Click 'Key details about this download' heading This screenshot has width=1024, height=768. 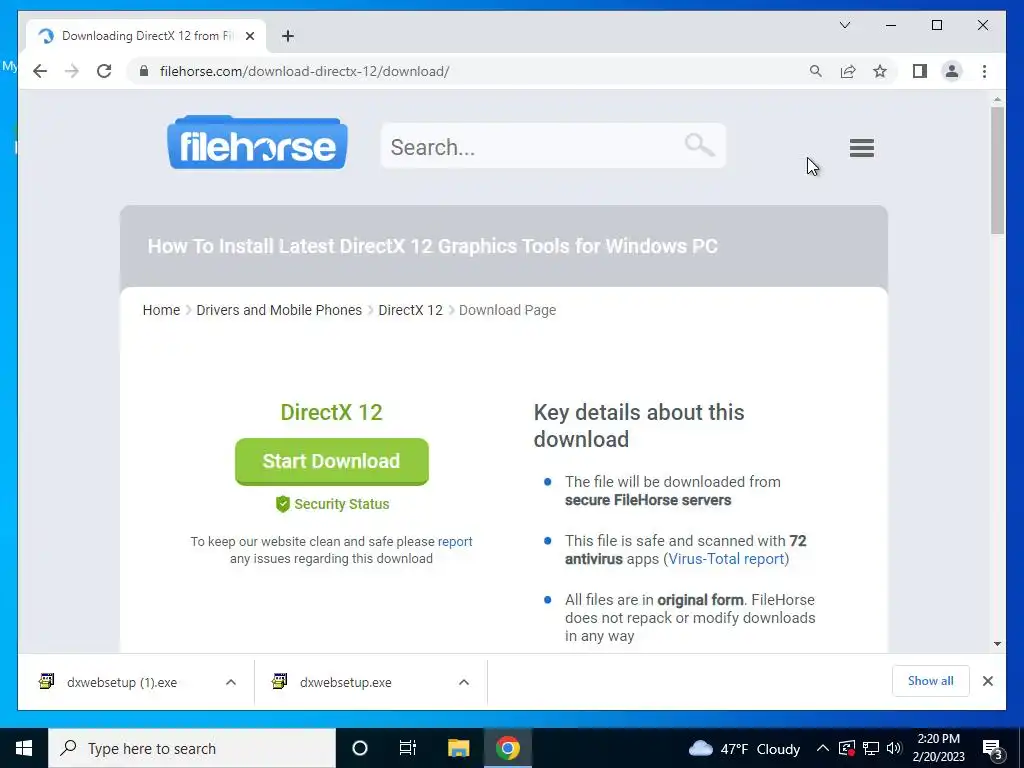pyautogui.click(x=639, y=426)
